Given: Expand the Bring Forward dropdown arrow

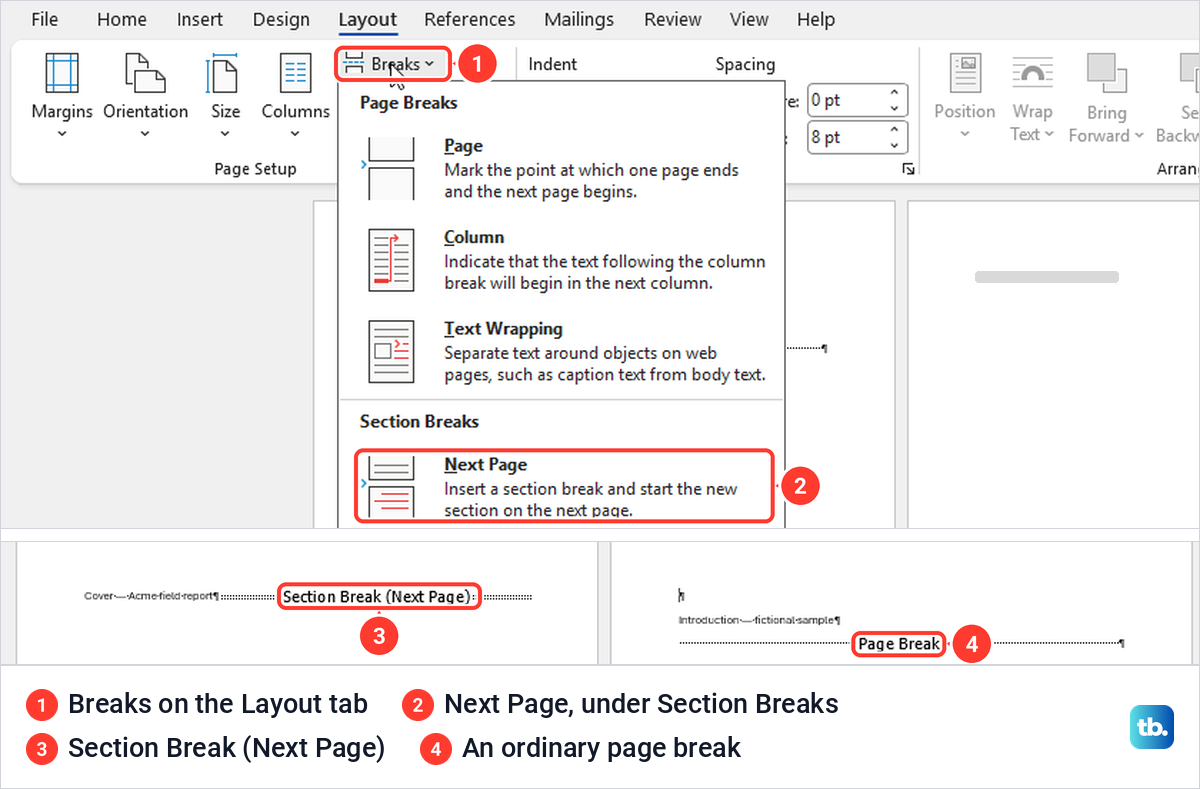Looking at the screenshot, I should (1137, 135).
